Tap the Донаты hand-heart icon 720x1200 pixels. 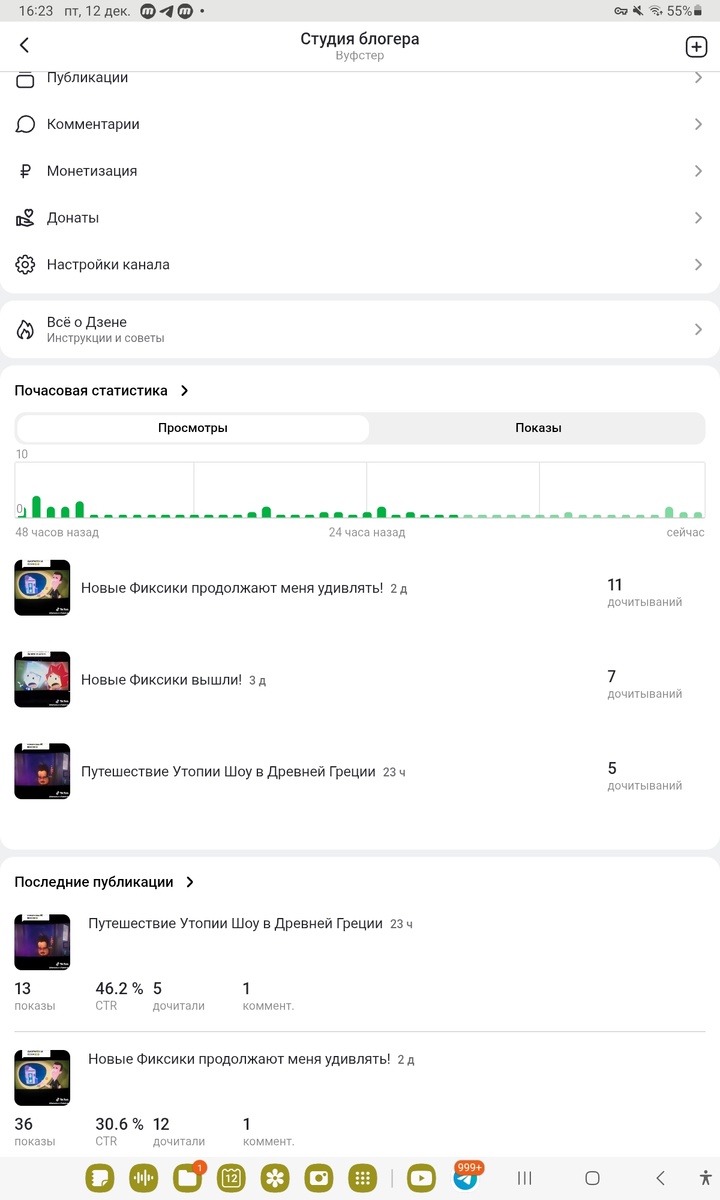pos(26,218)
